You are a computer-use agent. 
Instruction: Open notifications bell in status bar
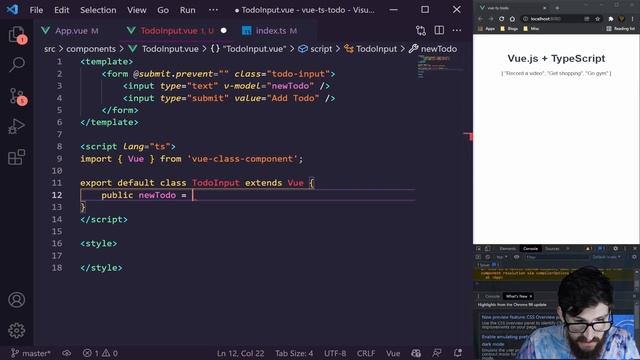(458, 353)
